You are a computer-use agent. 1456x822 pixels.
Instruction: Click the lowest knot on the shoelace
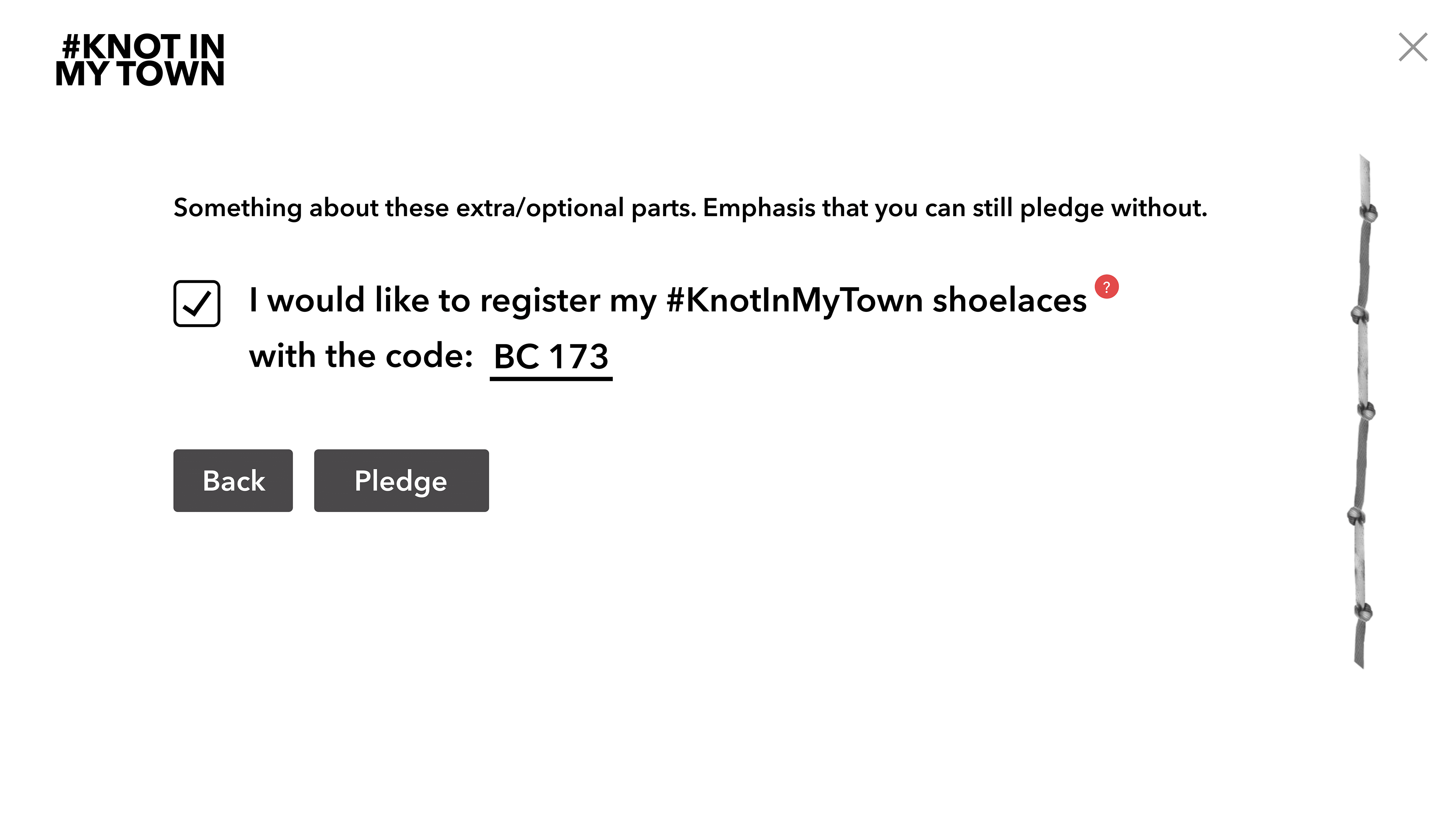[1363, 612]
